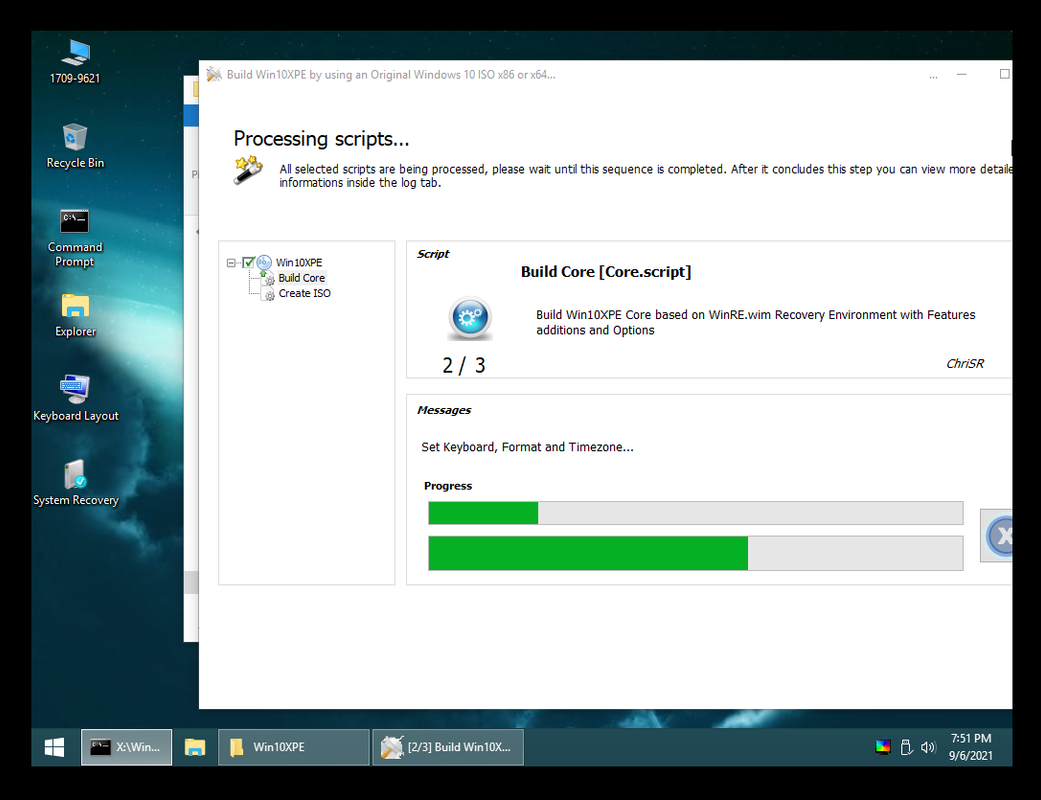This screenshot has height=800, width=1041.
Task: Click the upper script progress bar
Action: point(695,513)
